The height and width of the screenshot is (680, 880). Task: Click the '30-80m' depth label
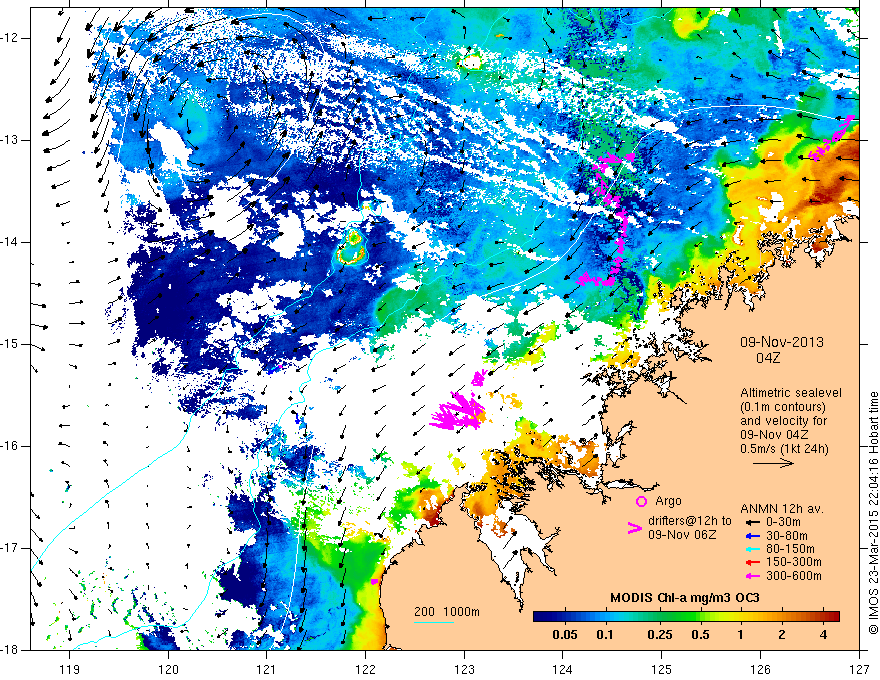pos(787,536)
